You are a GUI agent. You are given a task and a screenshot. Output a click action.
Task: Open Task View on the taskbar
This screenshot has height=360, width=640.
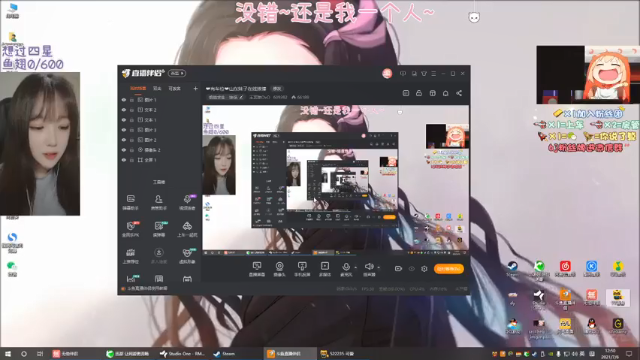pyautogui.click(x=40, y=353)
